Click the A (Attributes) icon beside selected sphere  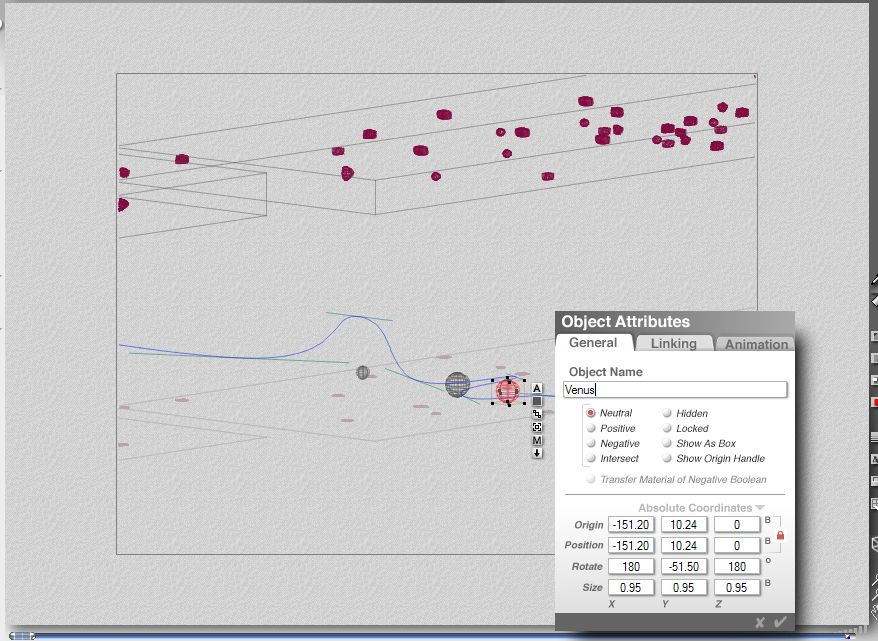click(537, 388)
